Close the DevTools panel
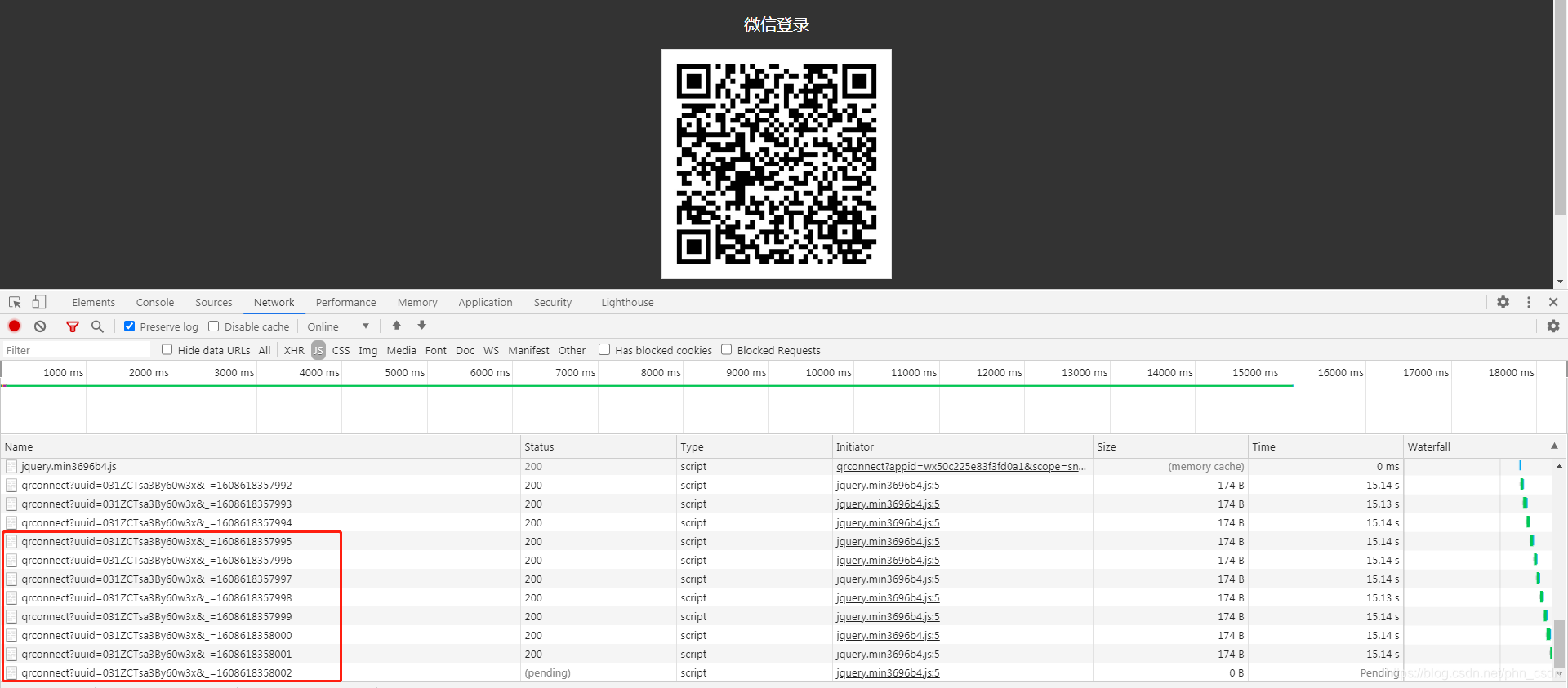1568x688 pixels. 1553,302
